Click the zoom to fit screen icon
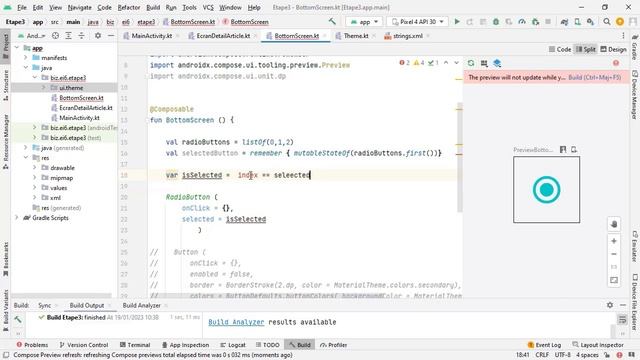This screenshot has width=640, height=360. click(614, 280)
